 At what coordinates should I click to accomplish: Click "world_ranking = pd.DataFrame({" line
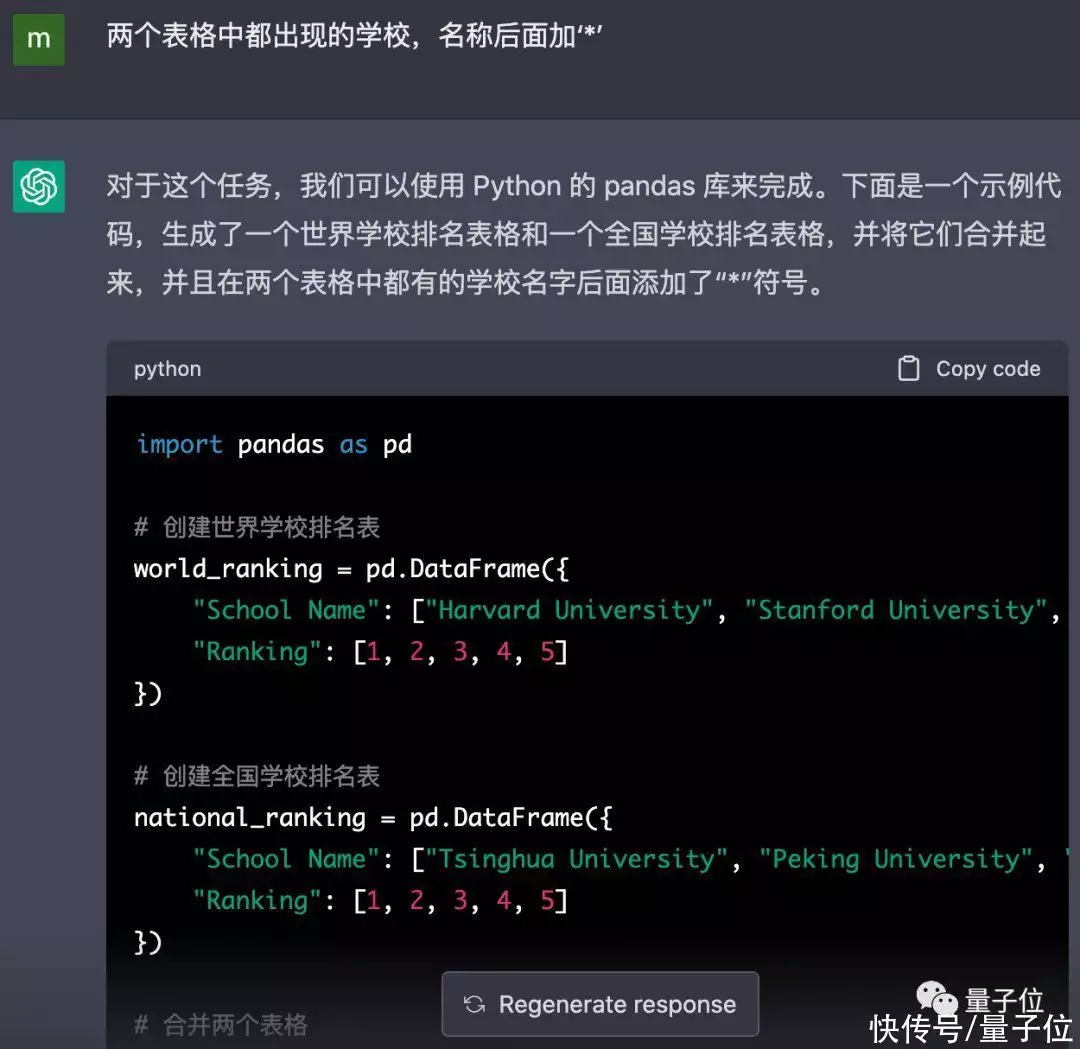point(351,569)
